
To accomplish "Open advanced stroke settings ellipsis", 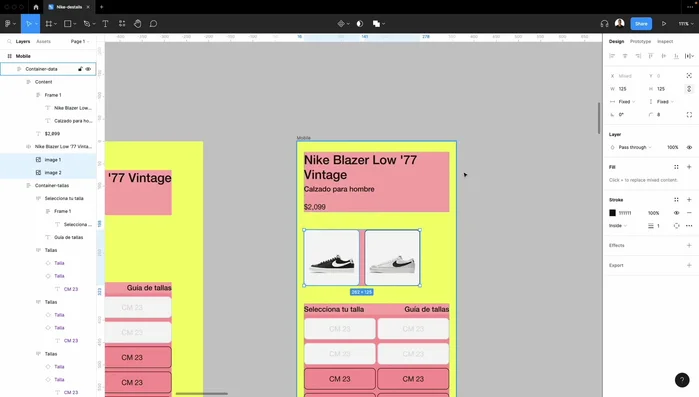I will (689, 226).
